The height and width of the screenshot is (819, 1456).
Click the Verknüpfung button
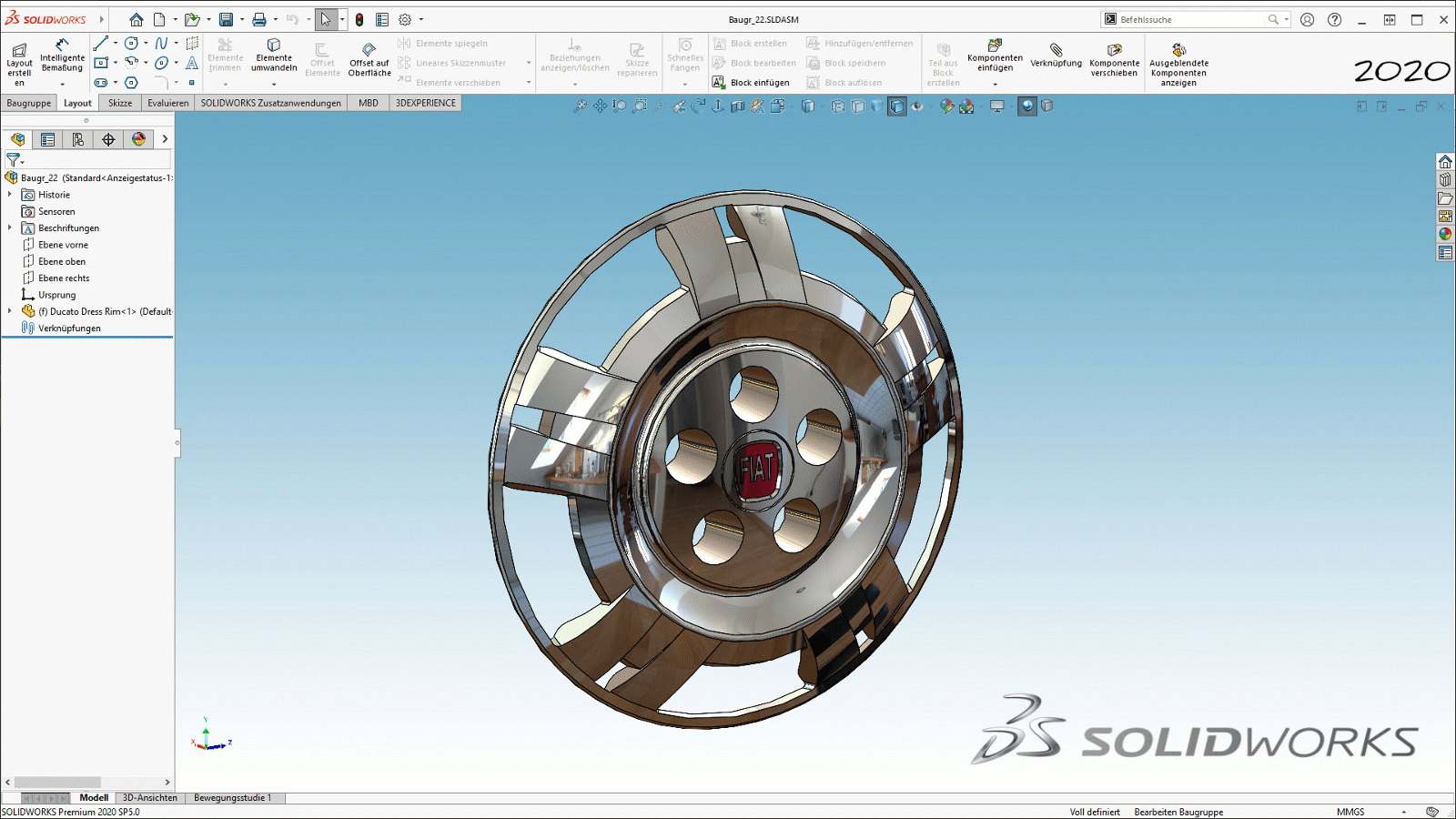tap(1056, 56)
